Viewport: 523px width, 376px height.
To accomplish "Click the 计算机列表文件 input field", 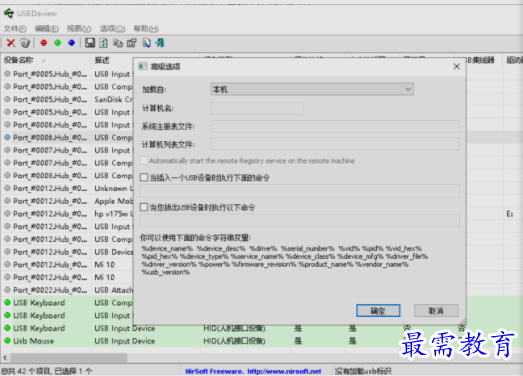I will (335, 144).
